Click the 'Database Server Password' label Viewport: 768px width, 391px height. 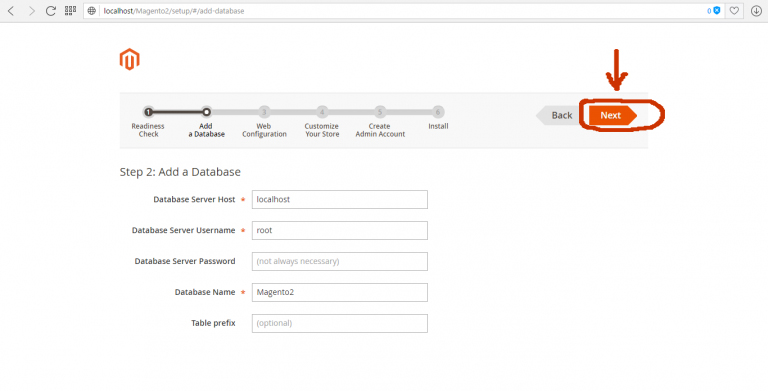coord(185,261)
